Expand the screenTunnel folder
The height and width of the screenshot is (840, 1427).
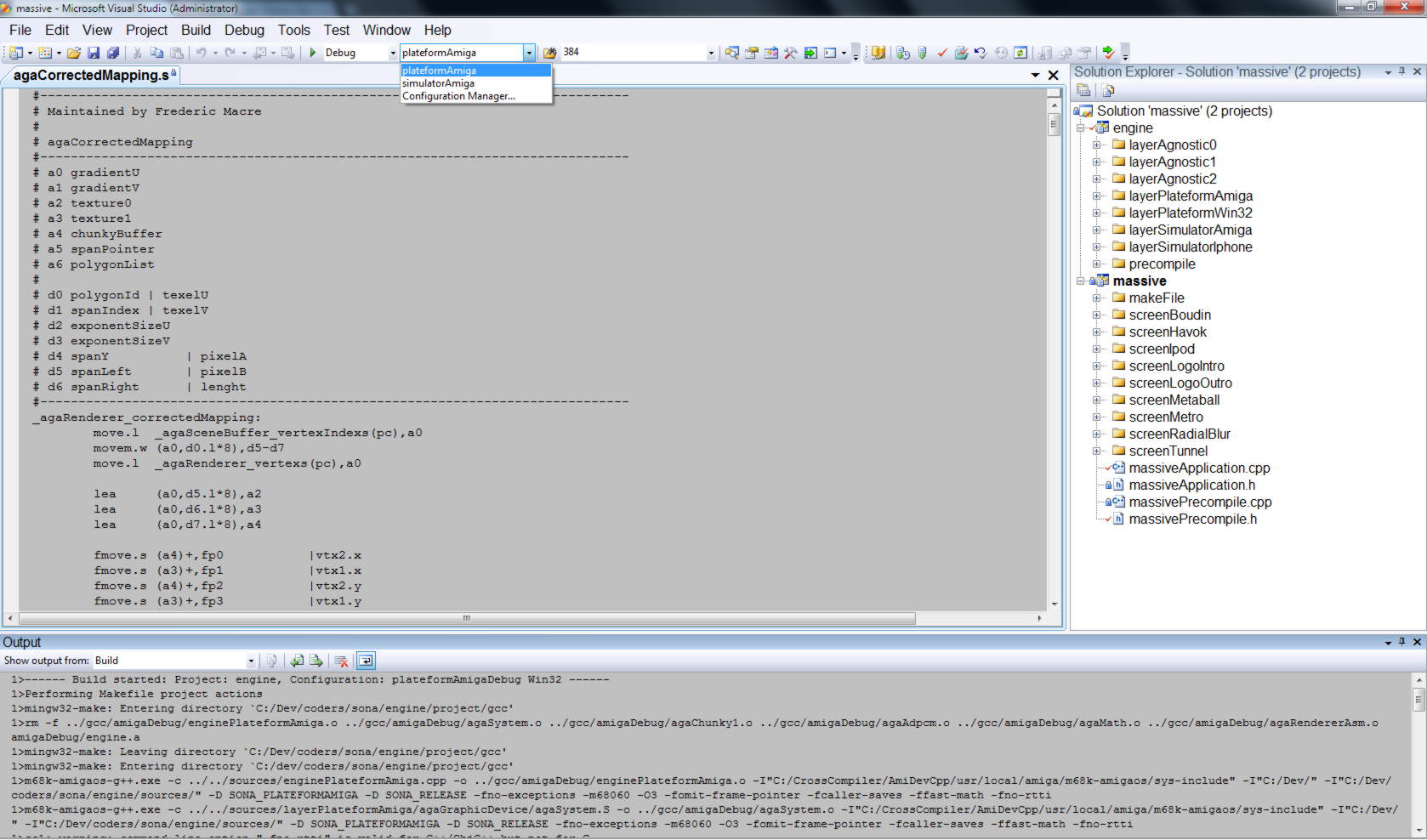tap(1097, 451)
